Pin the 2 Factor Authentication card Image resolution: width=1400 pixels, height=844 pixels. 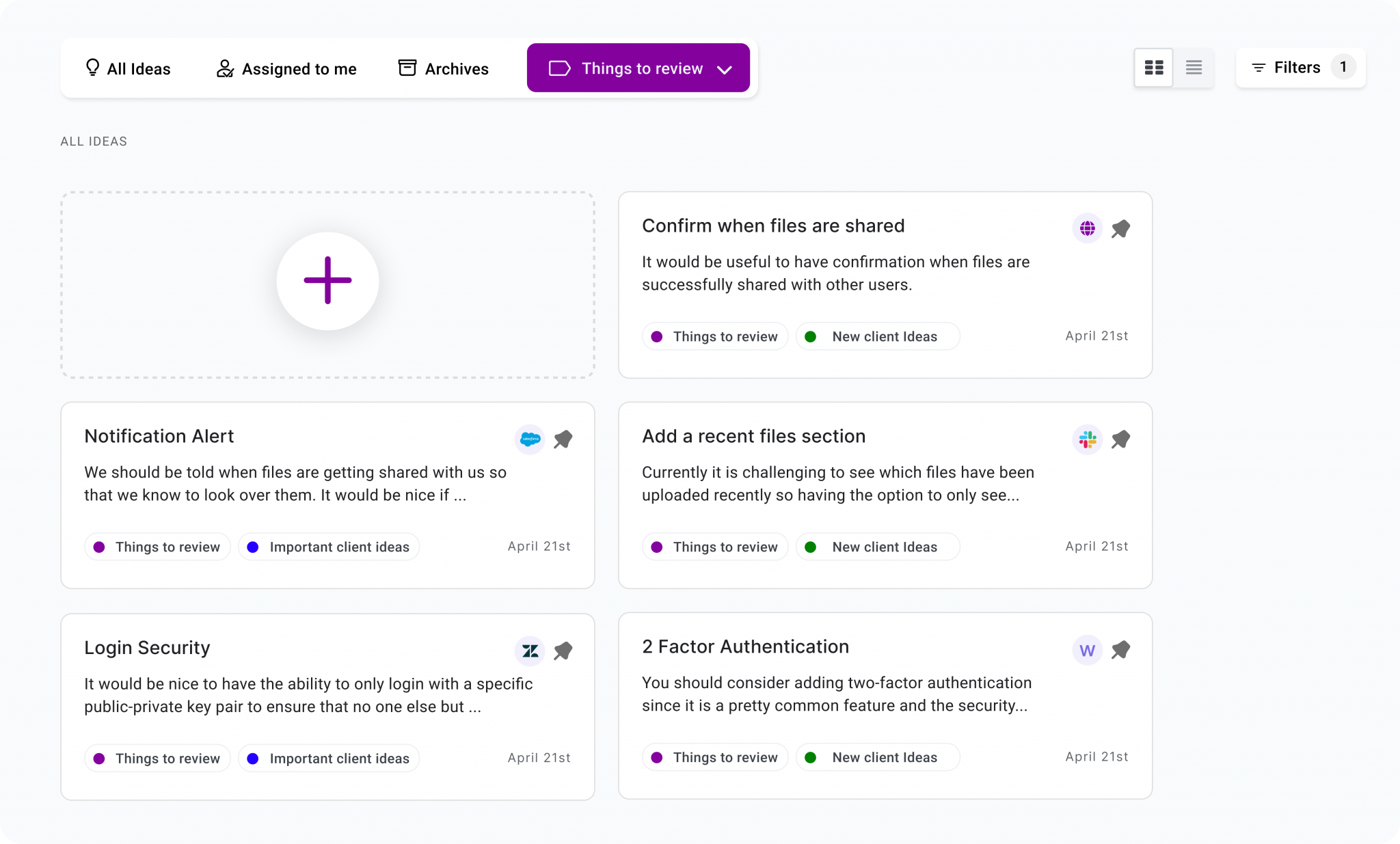pyautogui.click(x=1120, y=650)
